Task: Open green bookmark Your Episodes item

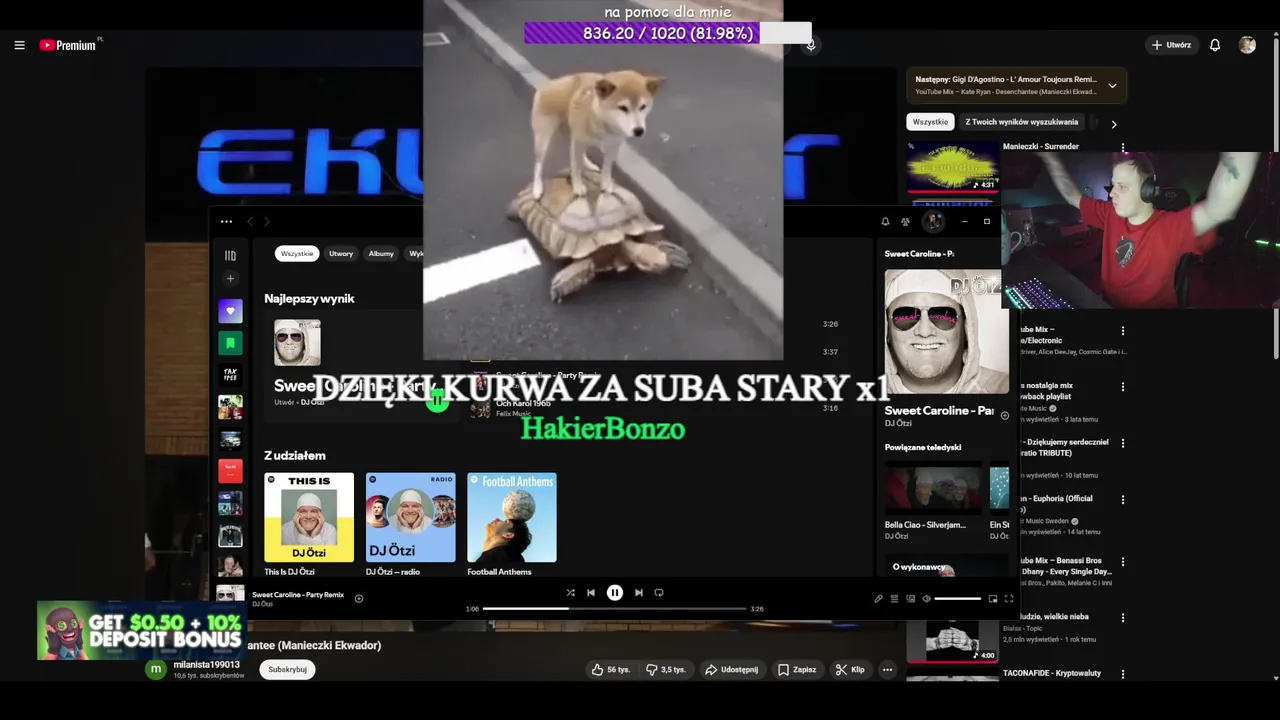Action: coord(230,343)
